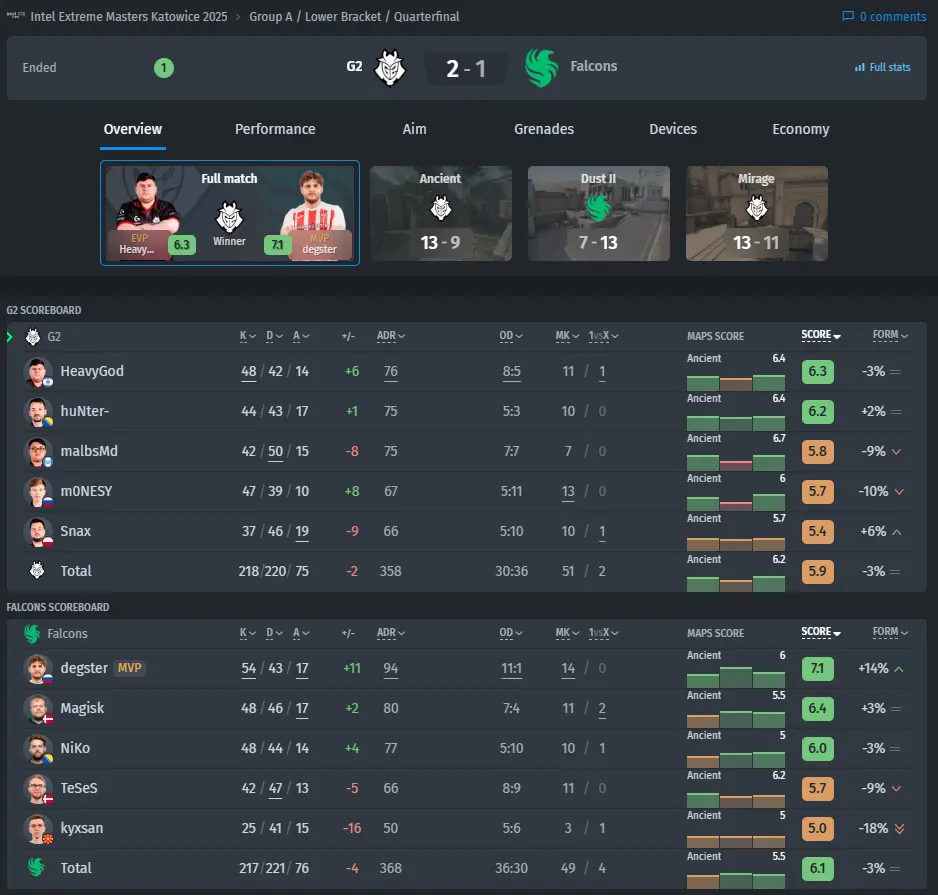
Task: Sort Falcons scoreboard by 1vsX column
Action: pyautogui.click(x=603, y=633)
